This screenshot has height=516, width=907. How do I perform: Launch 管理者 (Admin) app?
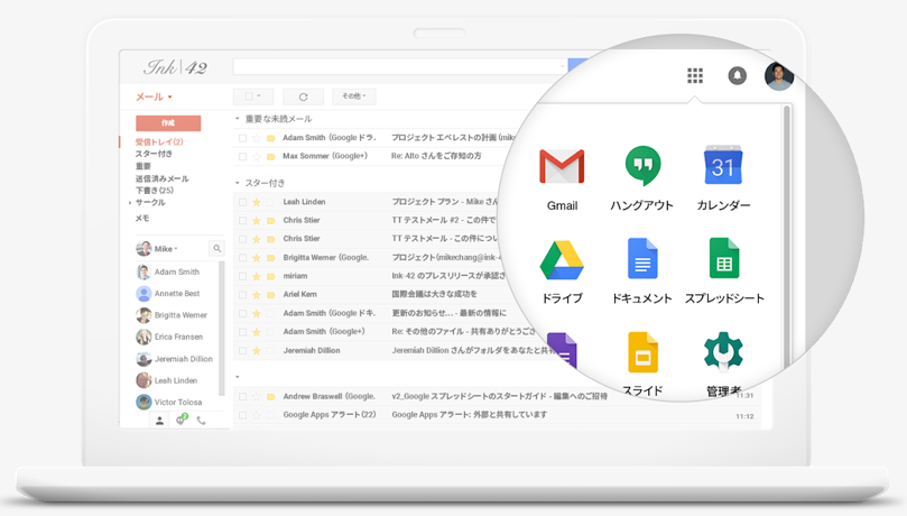tap(723, 363)
